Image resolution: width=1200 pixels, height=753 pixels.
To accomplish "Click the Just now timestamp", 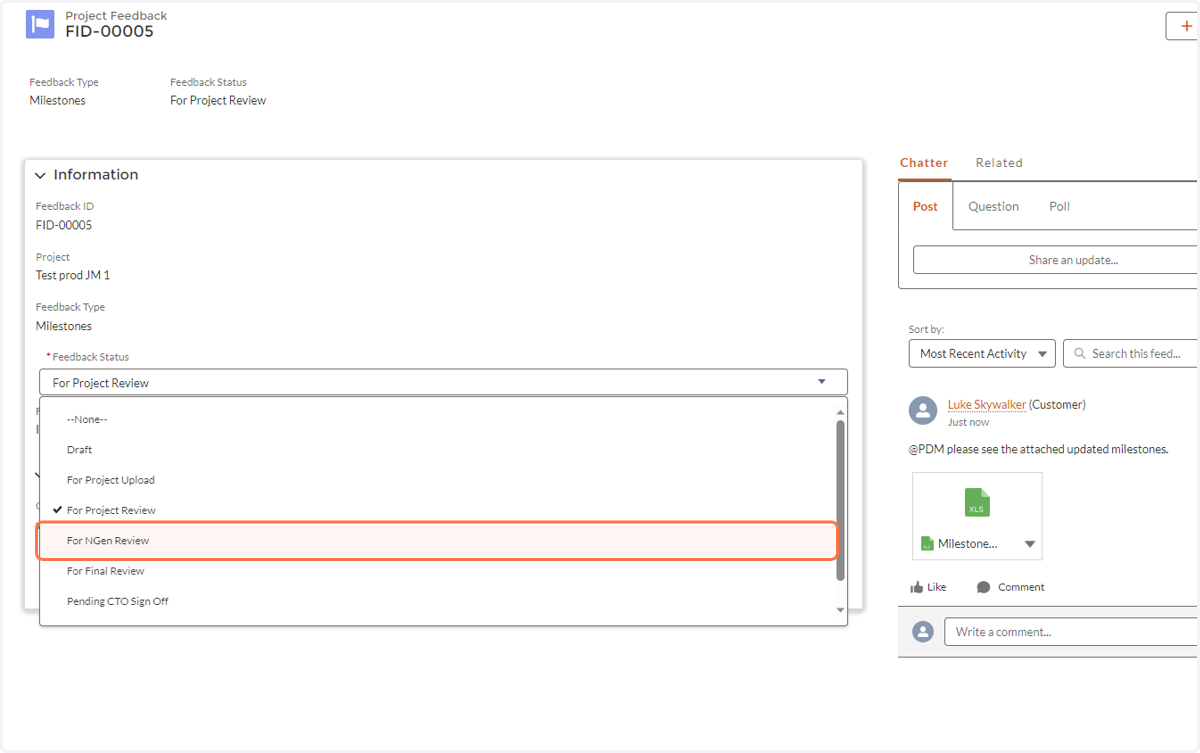I will [x=968, y=422].
